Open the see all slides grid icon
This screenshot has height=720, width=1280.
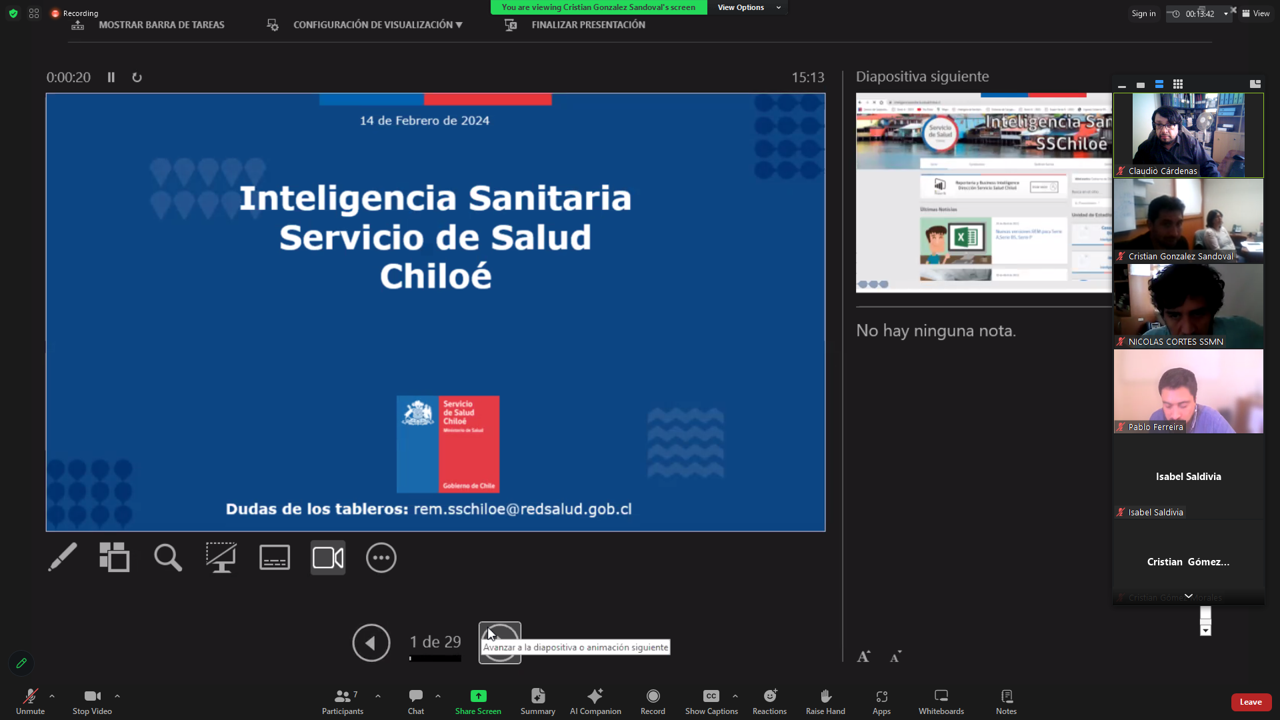115,558
